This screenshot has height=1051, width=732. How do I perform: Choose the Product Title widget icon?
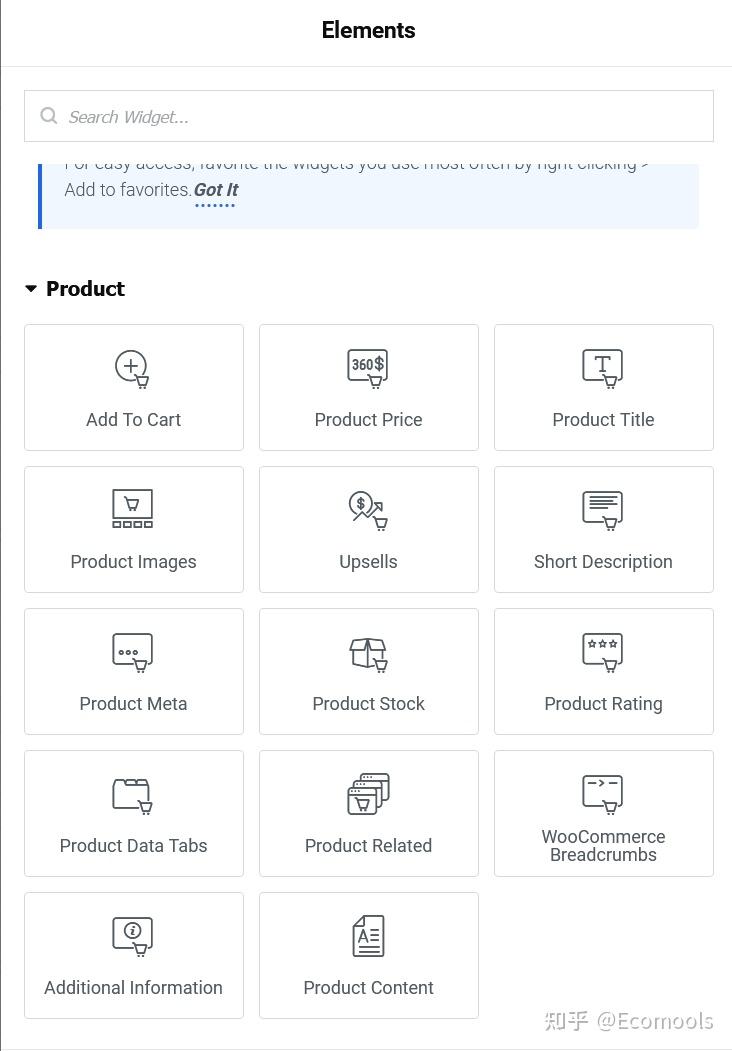pos(603,368)
